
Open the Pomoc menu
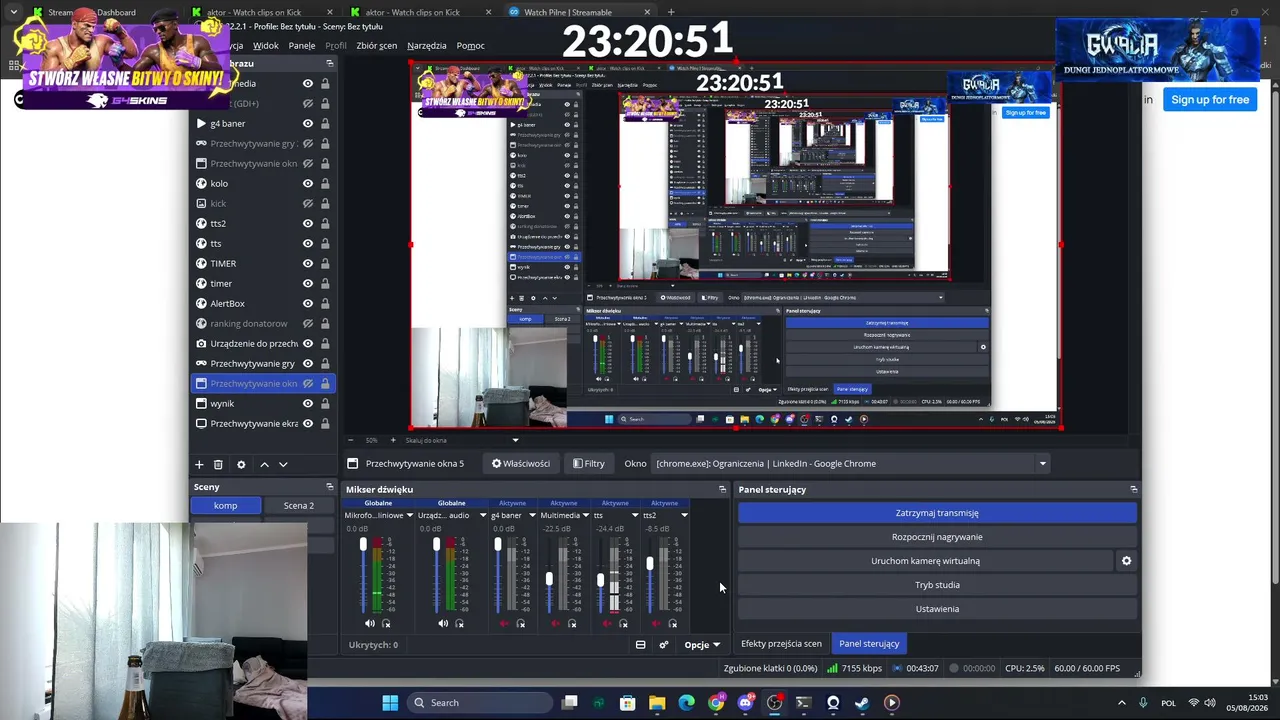(x=471, y=46)
